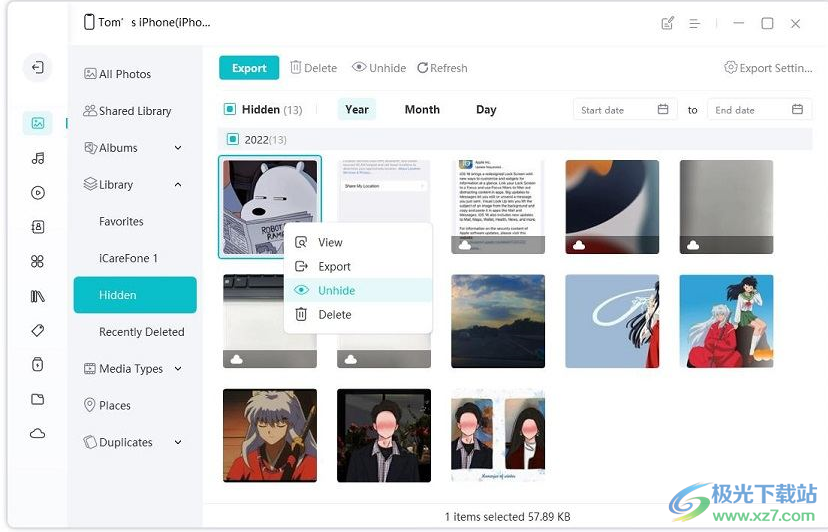This screenshot has width=828, height=532.
Task: Choose View from the context menu
Action: tap(358, 242)
